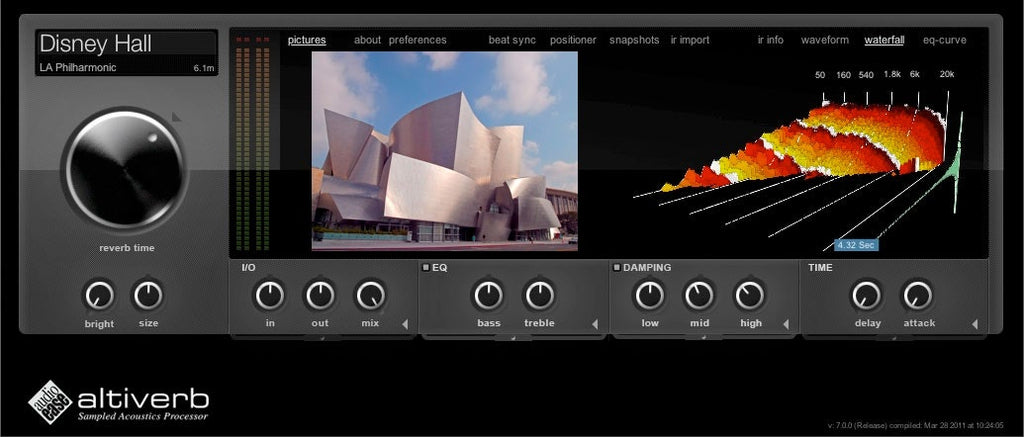
Task: Open the preferences tab
Action: coord(417,40)
